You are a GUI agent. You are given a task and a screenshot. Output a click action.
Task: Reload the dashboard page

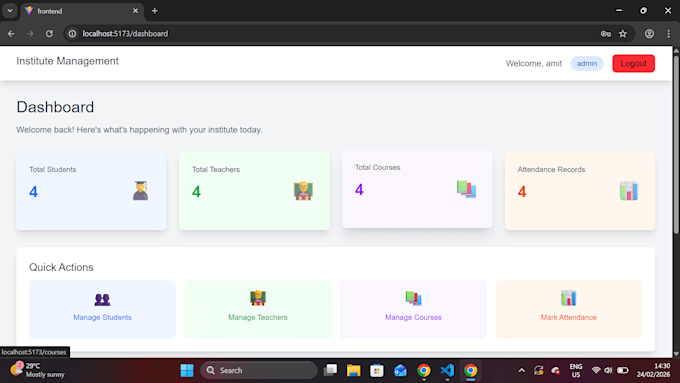coord(49,33)
